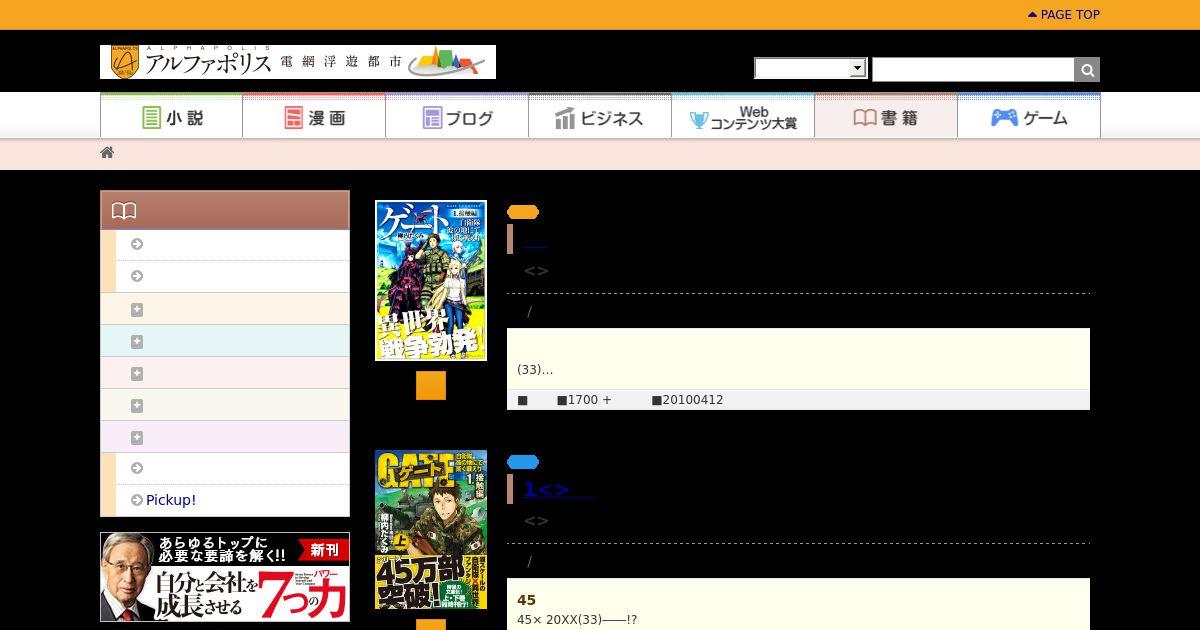Screen dimensions: 1200x630
Task: Go to home via breadcrumb house icon
Action: pyautogui.click(x=107, y=152)
